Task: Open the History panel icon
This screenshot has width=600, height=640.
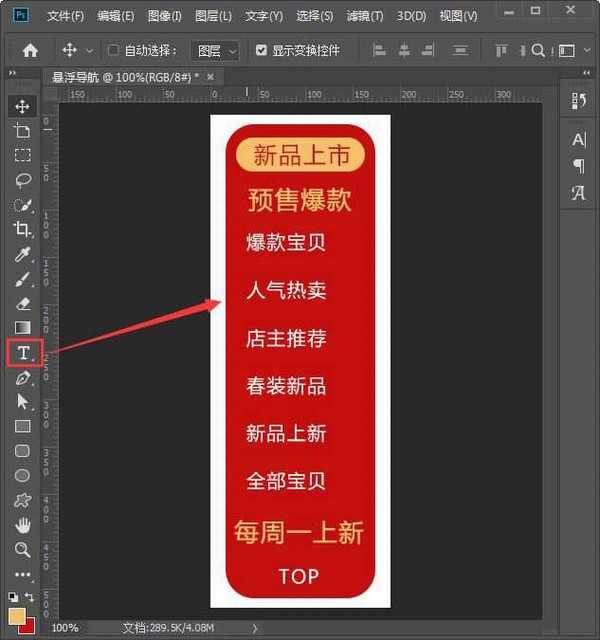Action: click(578, 100)
